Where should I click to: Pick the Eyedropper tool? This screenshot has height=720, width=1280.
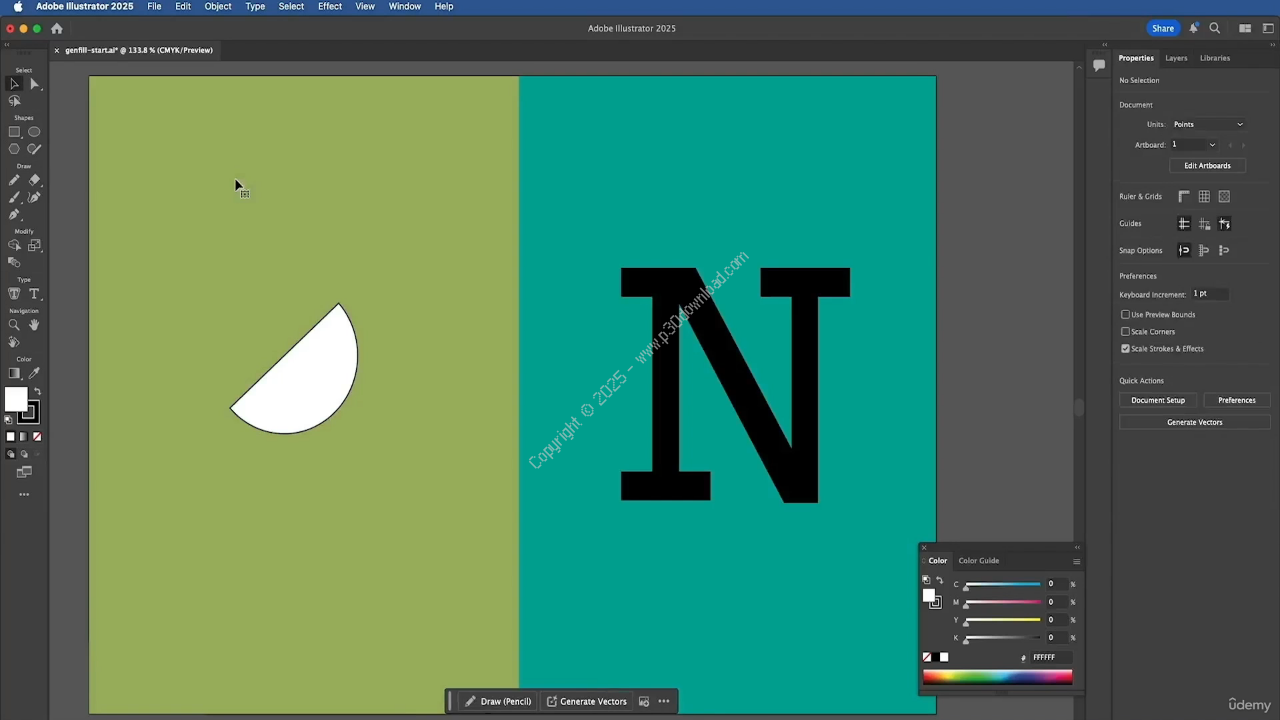34,373
